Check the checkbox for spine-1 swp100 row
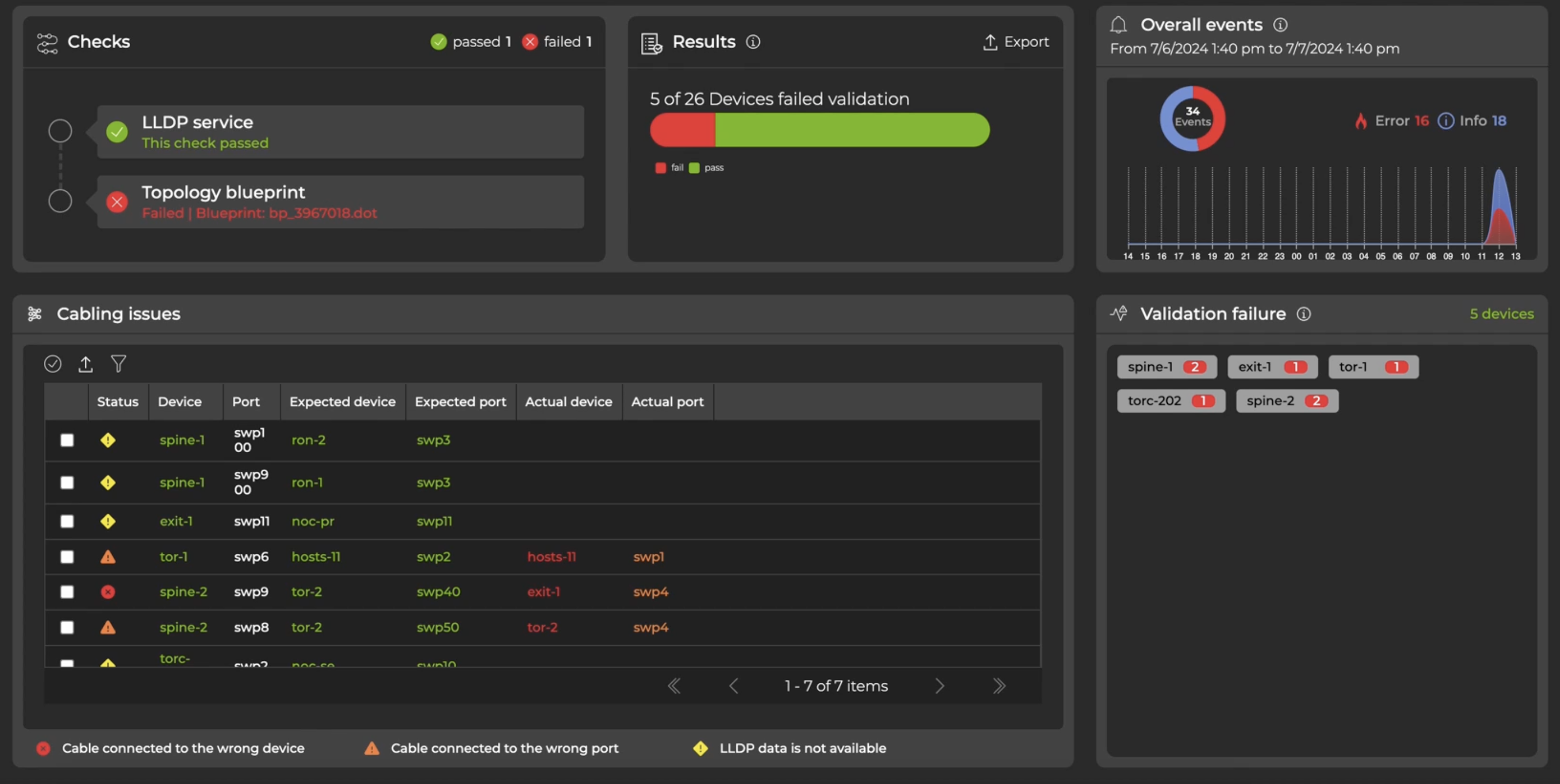 click(67, 440)
